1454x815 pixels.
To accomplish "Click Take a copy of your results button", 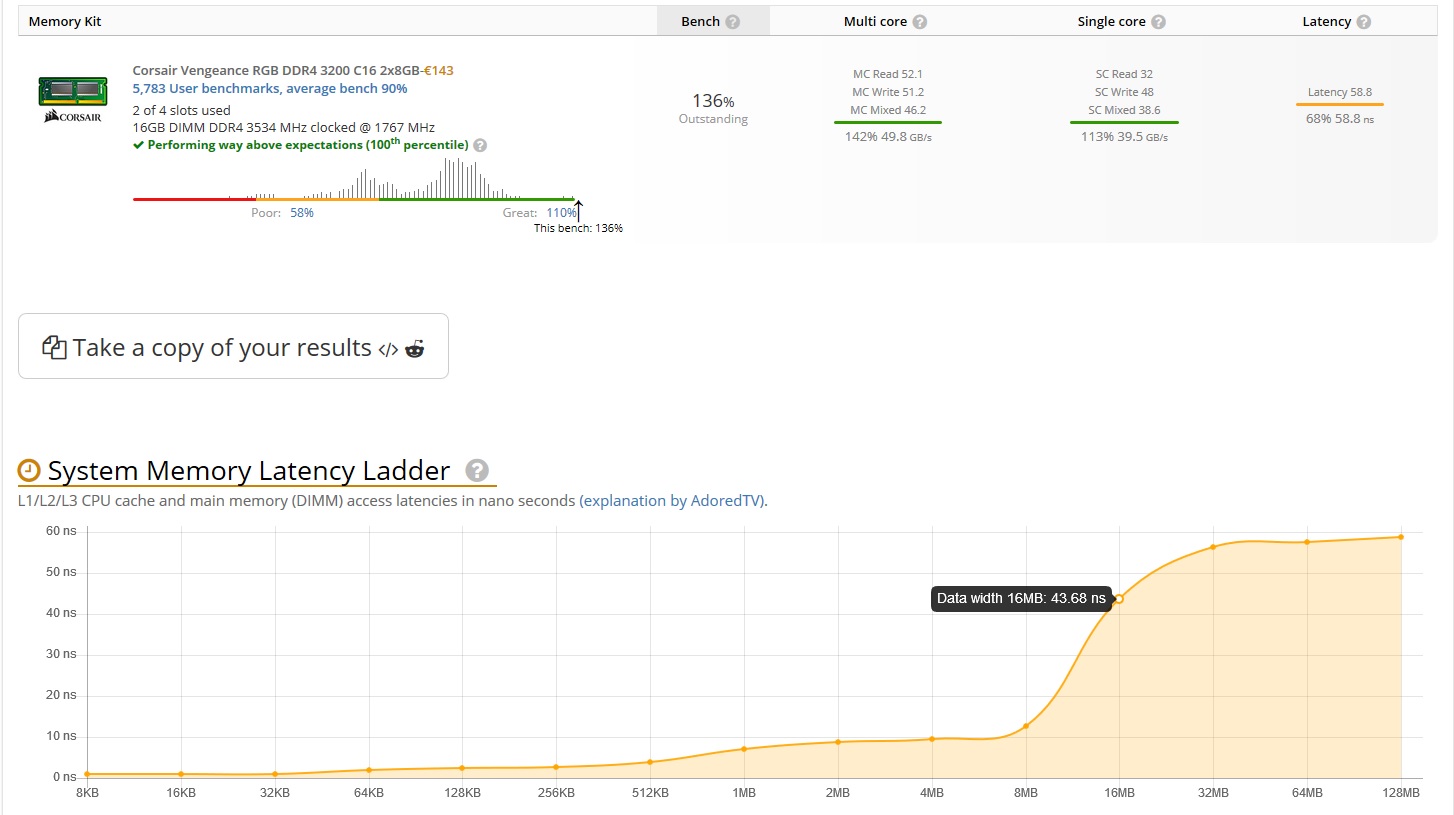I will 233,346.
